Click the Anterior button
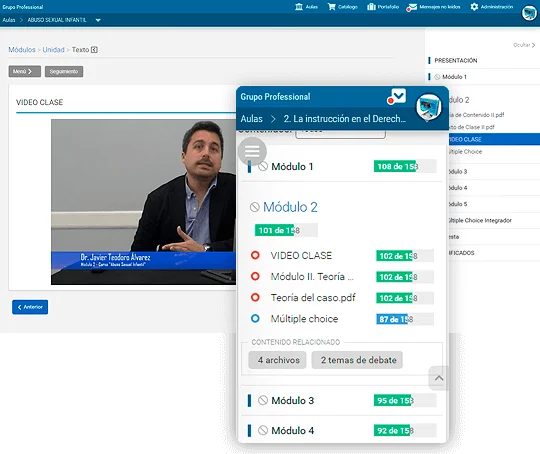Viewport: 540px width, 454px height. pos(30,307)
